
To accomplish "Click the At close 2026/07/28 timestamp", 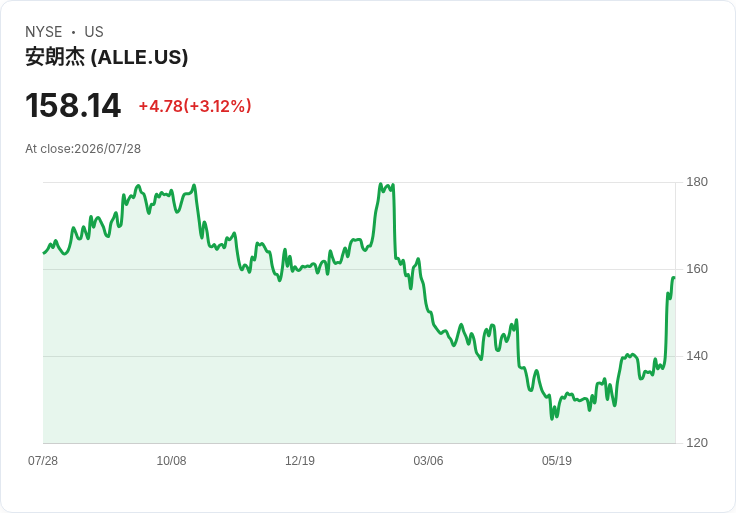I will tap(83, 149).
